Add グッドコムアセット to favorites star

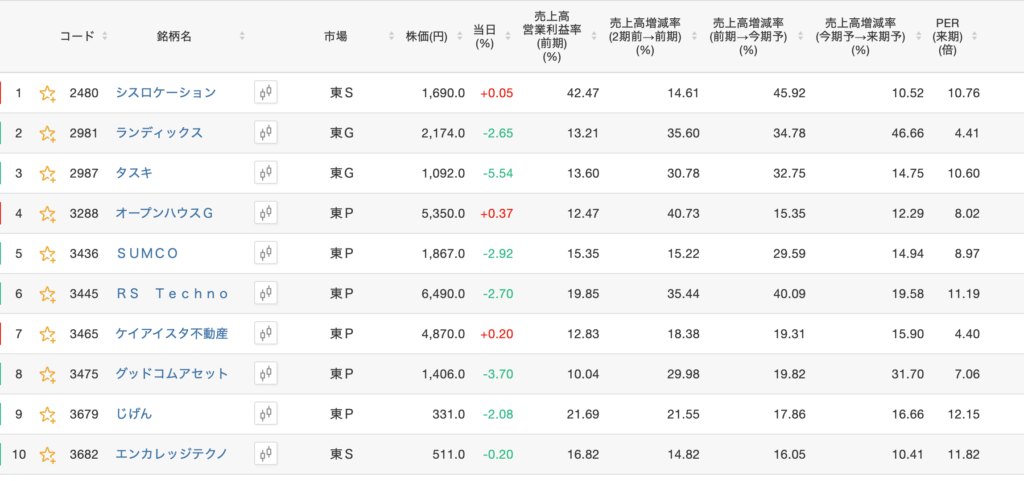click(x=47, y=375)
